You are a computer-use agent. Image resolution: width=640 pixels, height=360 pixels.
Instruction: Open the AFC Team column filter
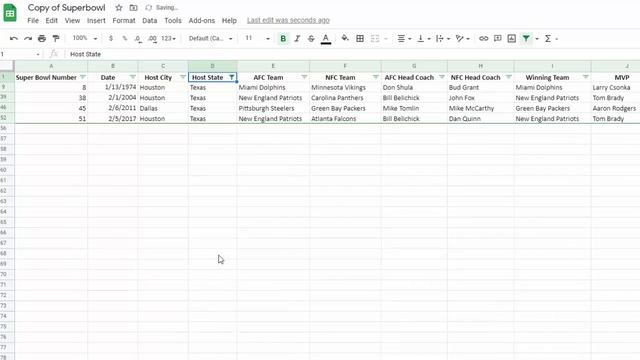pos(304,77)
